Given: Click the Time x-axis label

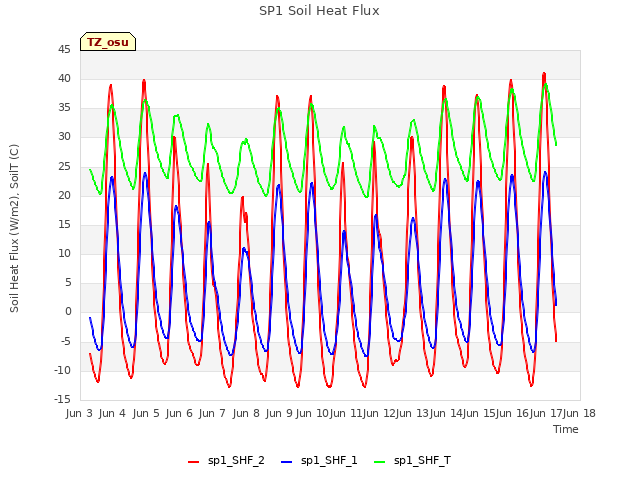Looking at the screenshot, I should pyautogui.click(x=566, y=429).
